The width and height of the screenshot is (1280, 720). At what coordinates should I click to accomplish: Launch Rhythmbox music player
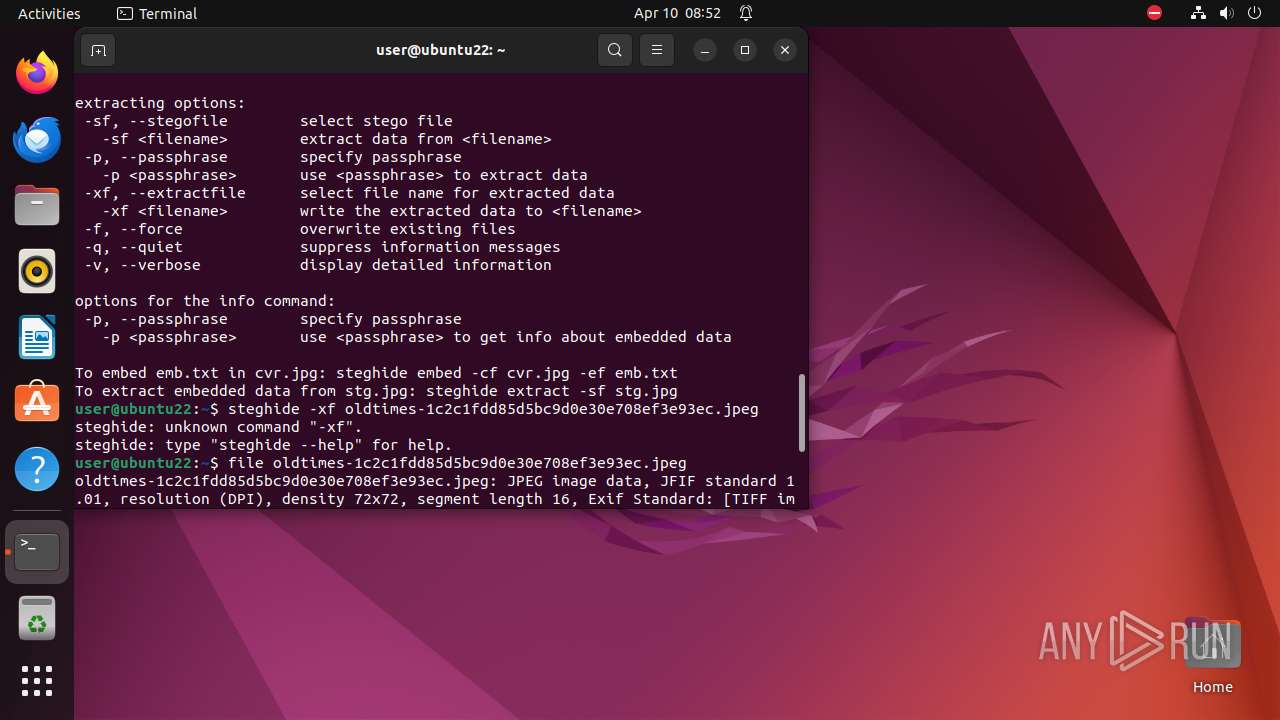tap(37, 271)
